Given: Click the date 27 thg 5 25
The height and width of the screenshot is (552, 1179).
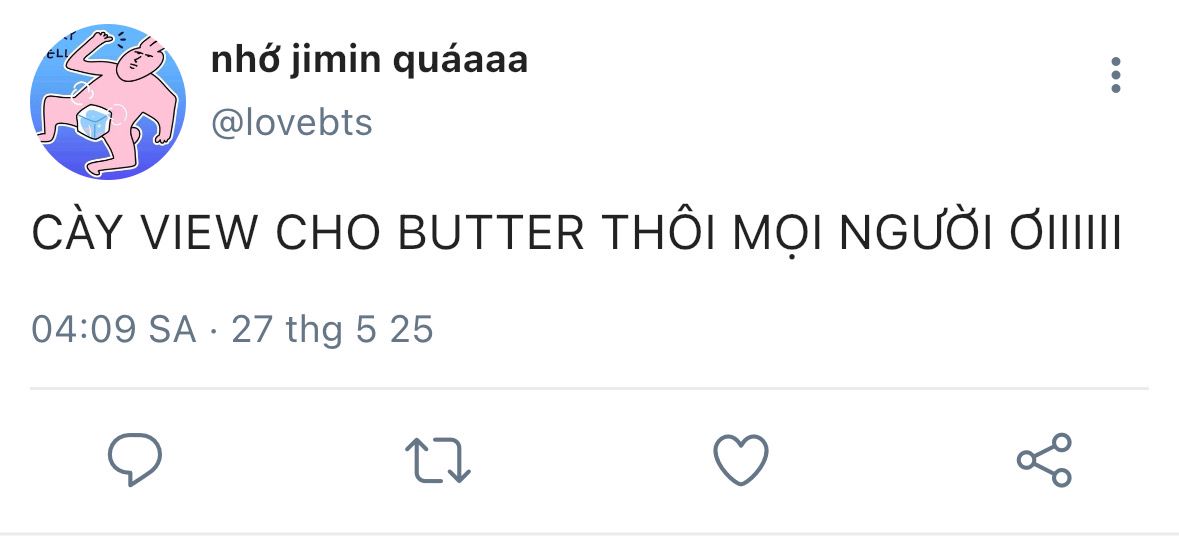Looking at the screenshot, I should point(332,329).
